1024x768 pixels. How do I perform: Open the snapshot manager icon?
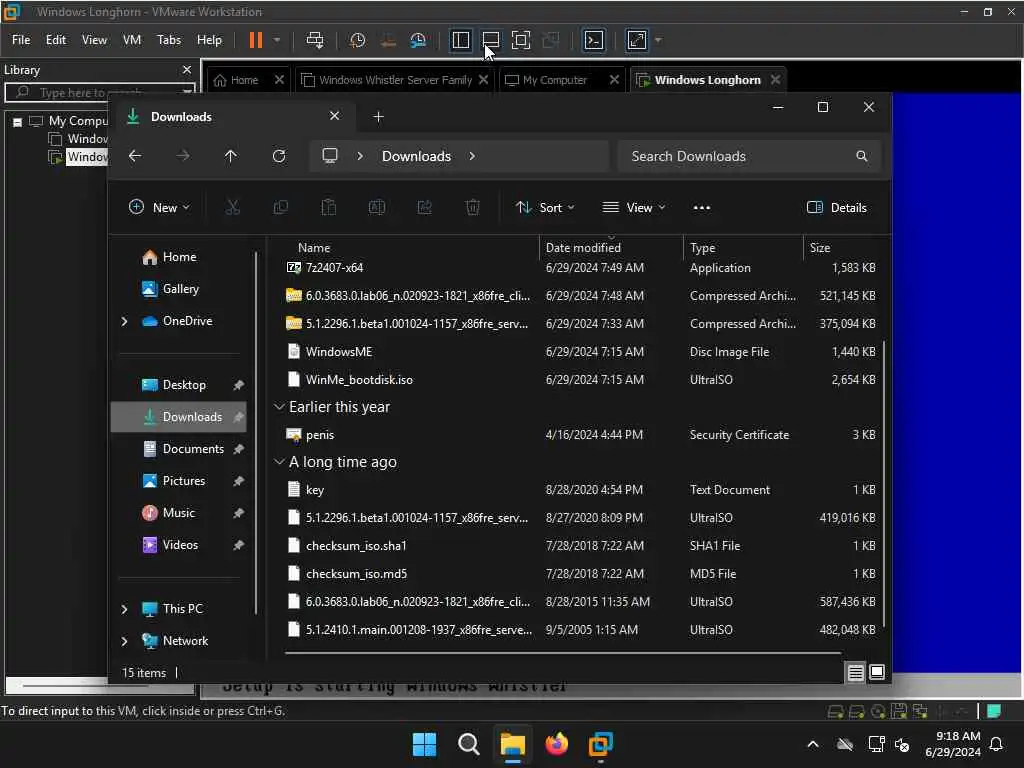click(x=418, y=40)
